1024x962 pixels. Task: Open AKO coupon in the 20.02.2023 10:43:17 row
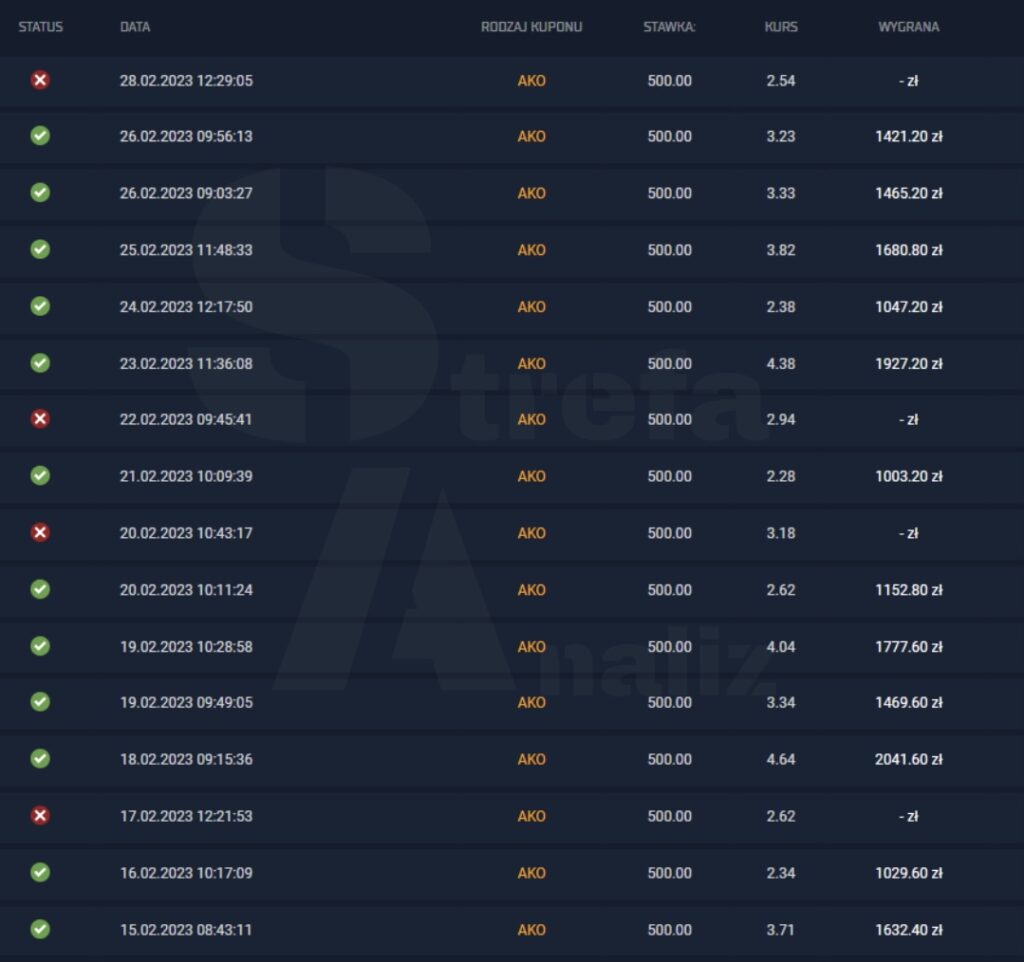[532, 533]
